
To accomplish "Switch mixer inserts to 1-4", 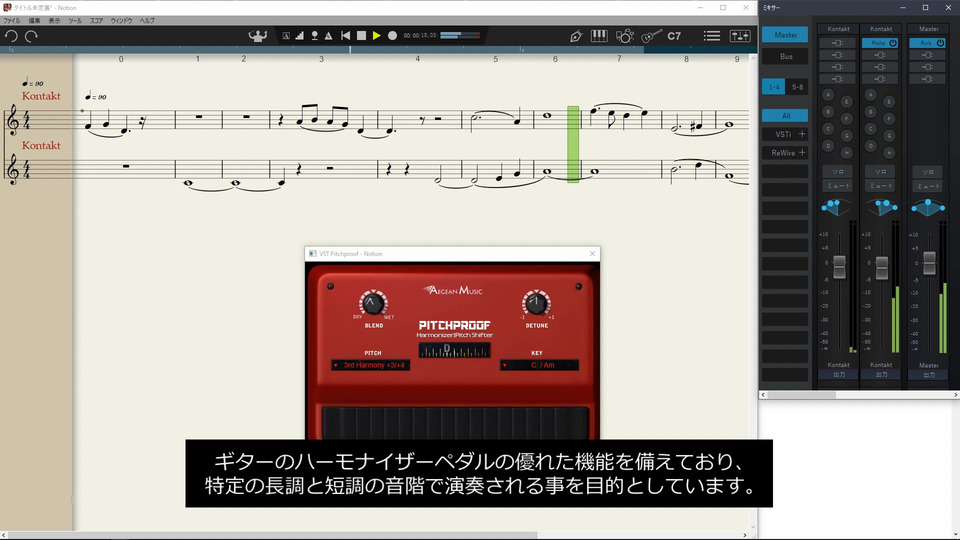I will click(x=774, y=87).
